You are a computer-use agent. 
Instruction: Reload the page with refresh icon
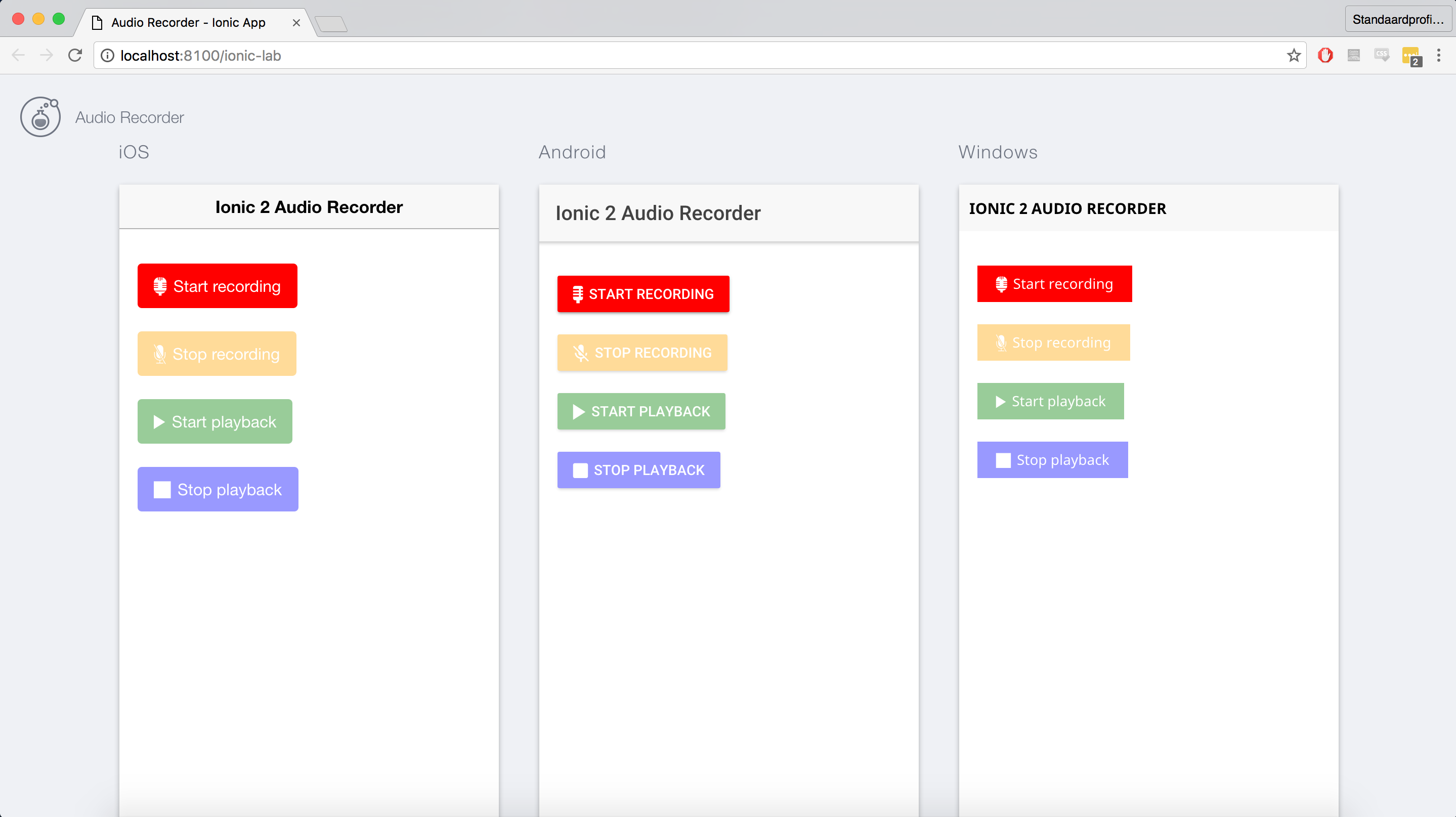click(75, 55)
